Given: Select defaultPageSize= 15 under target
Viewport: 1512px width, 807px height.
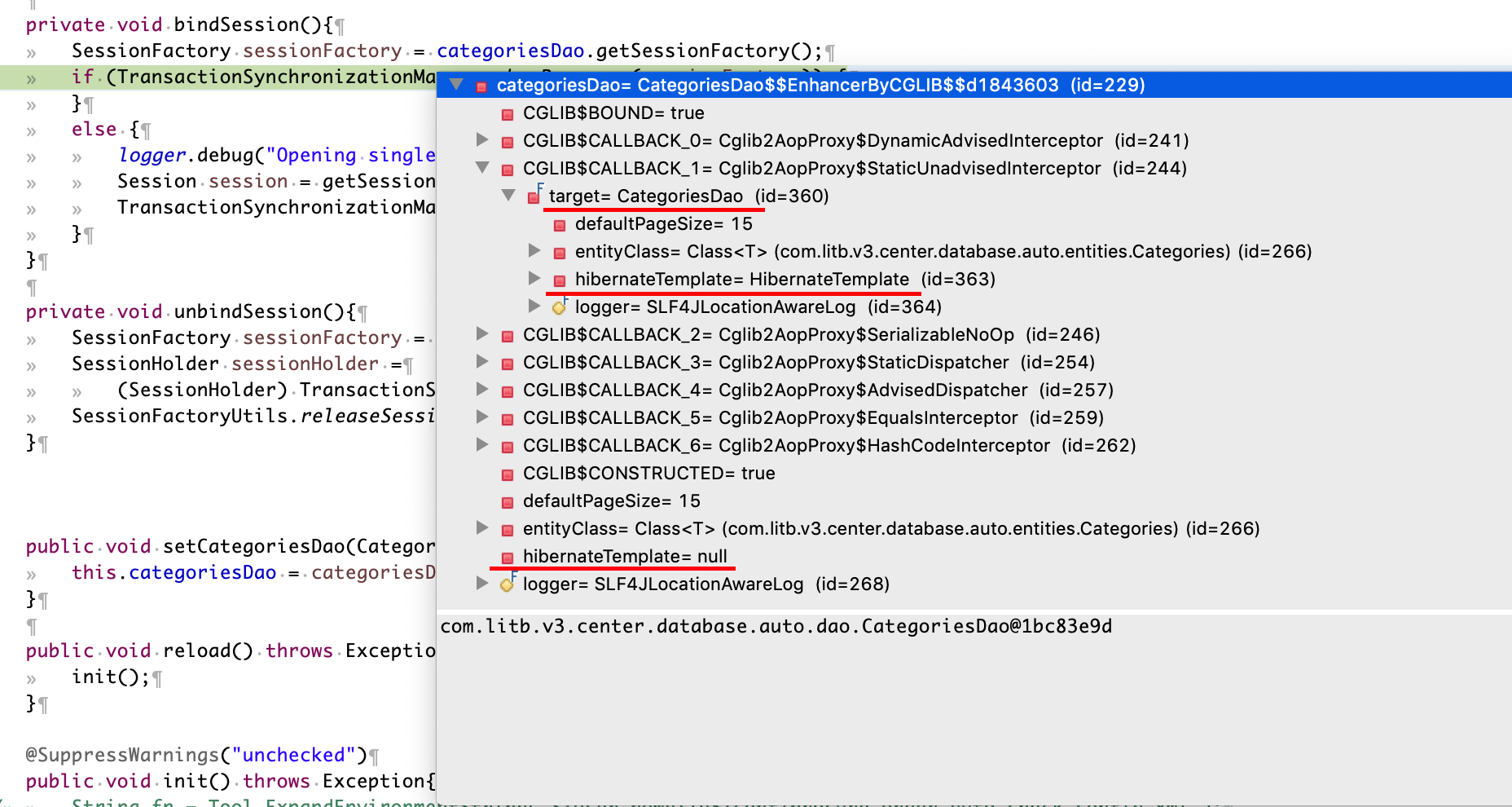Looking at the screenshot, I should (663, 223).
